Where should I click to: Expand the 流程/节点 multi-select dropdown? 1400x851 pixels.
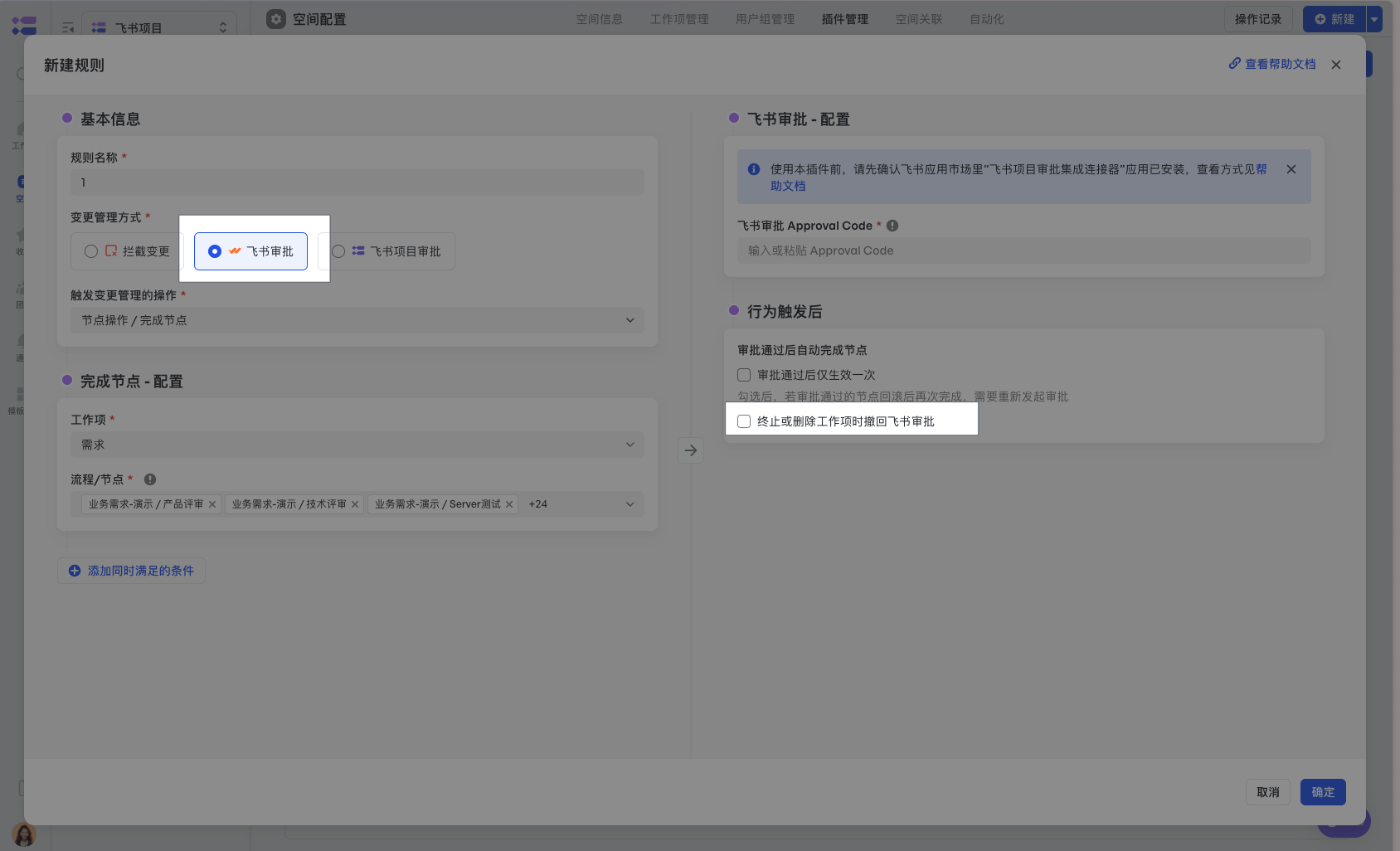click(630, 504)
